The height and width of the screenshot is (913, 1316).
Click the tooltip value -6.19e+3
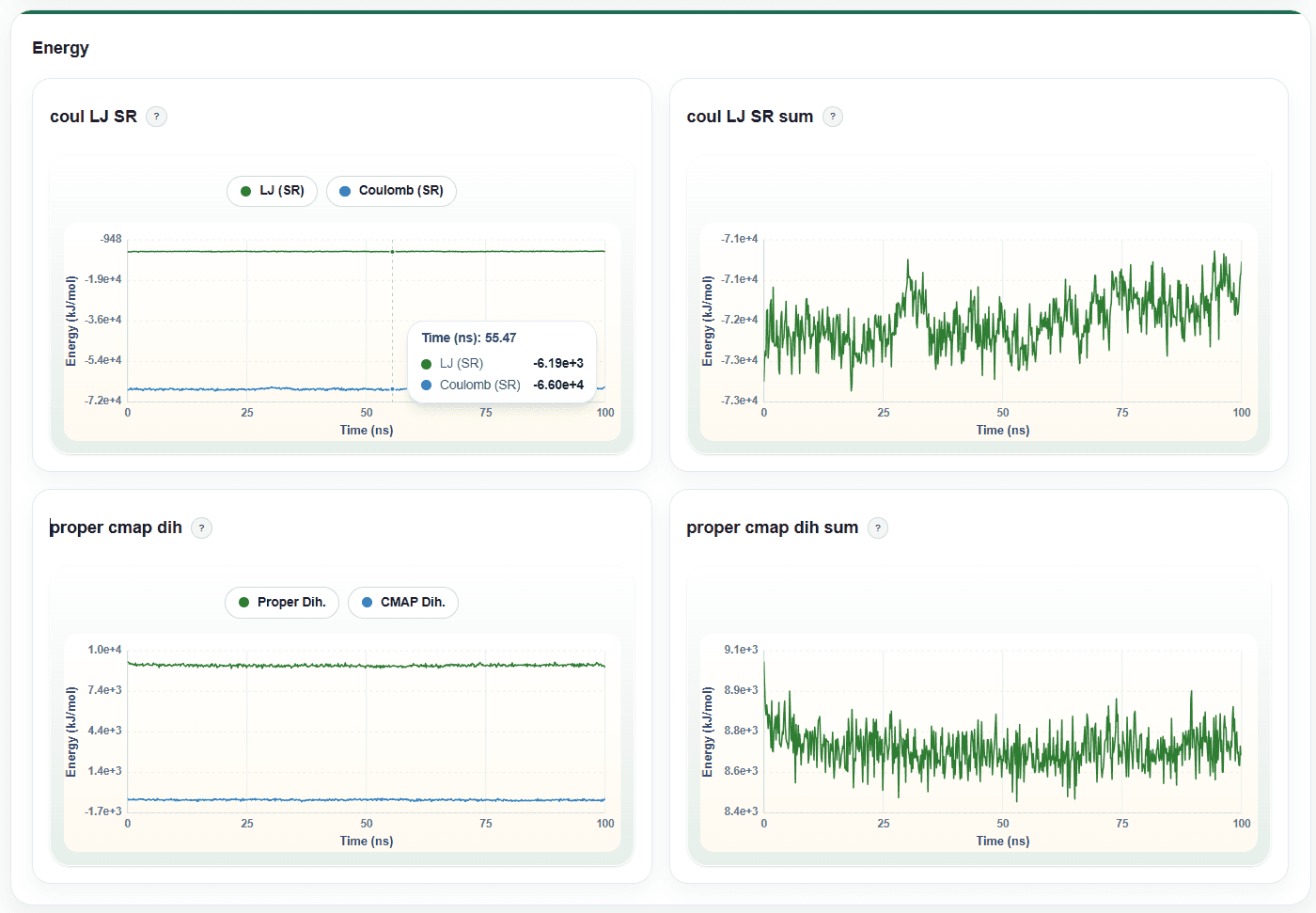[558, 363]
